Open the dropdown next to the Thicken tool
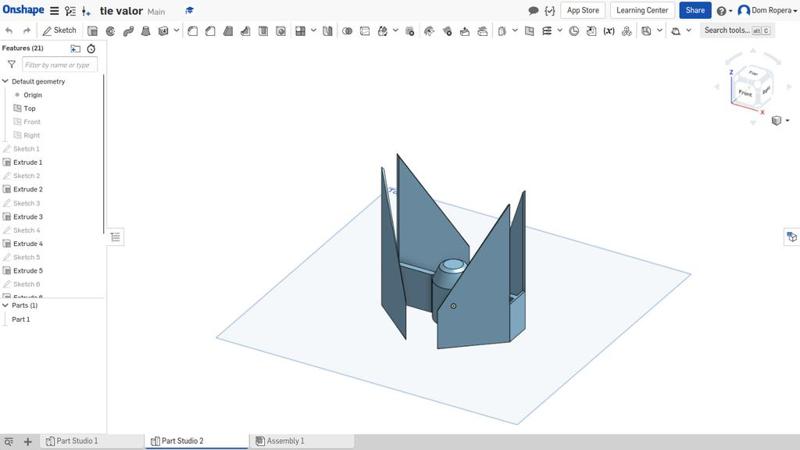 point(177,31)
